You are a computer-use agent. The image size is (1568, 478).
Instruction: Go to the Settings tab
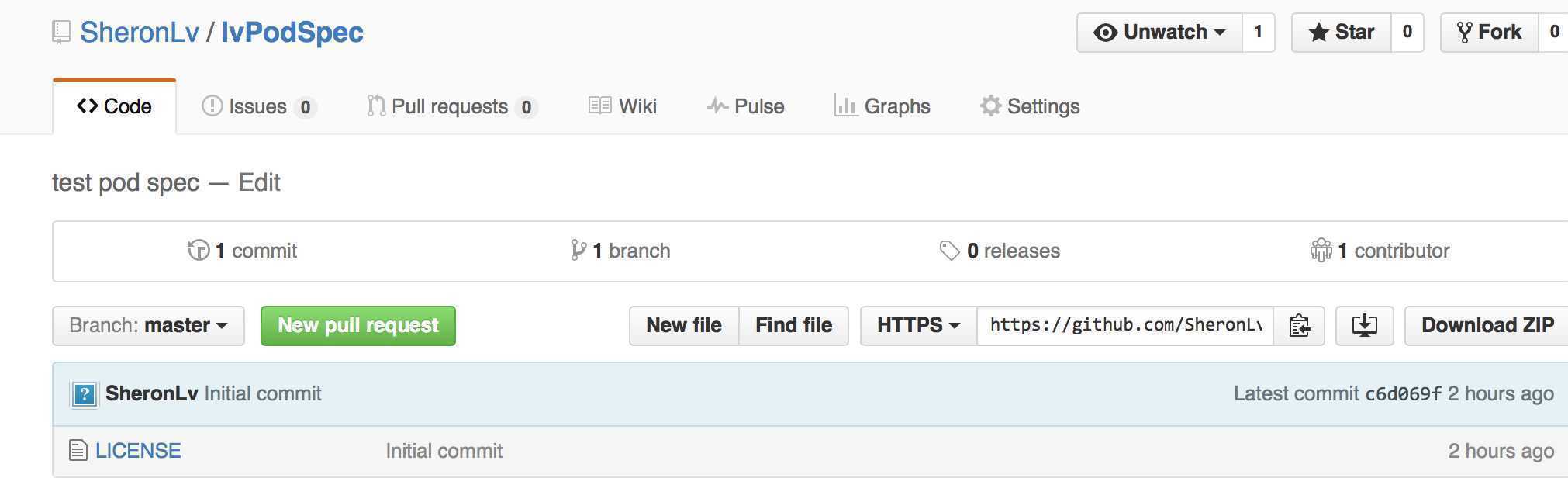coord(1030,106)
